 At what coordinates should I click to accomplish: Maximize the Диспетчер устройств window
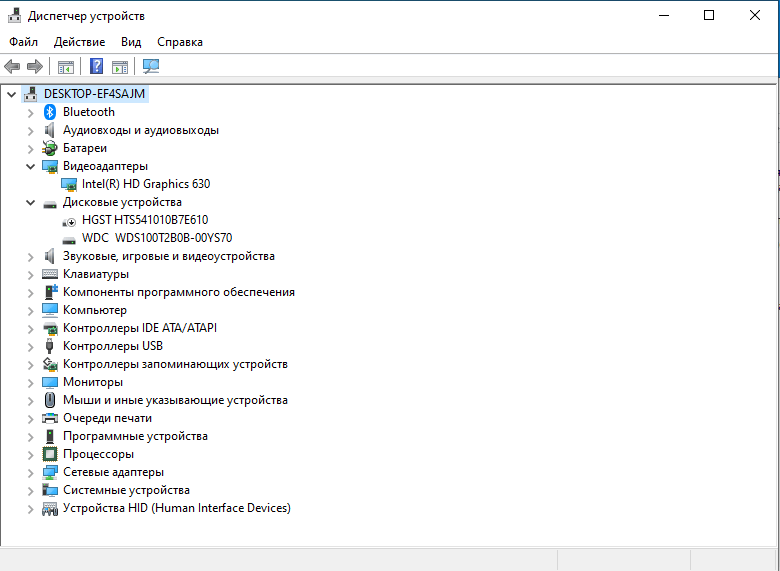pos(709,15)
